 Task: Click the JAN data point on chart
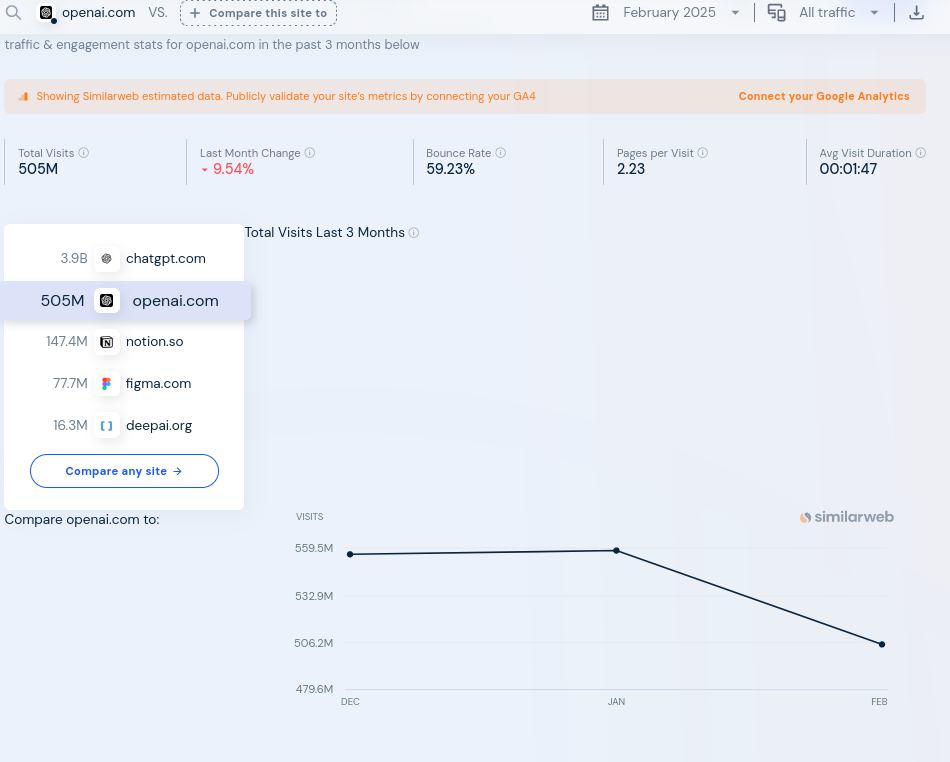pos(616,551)
